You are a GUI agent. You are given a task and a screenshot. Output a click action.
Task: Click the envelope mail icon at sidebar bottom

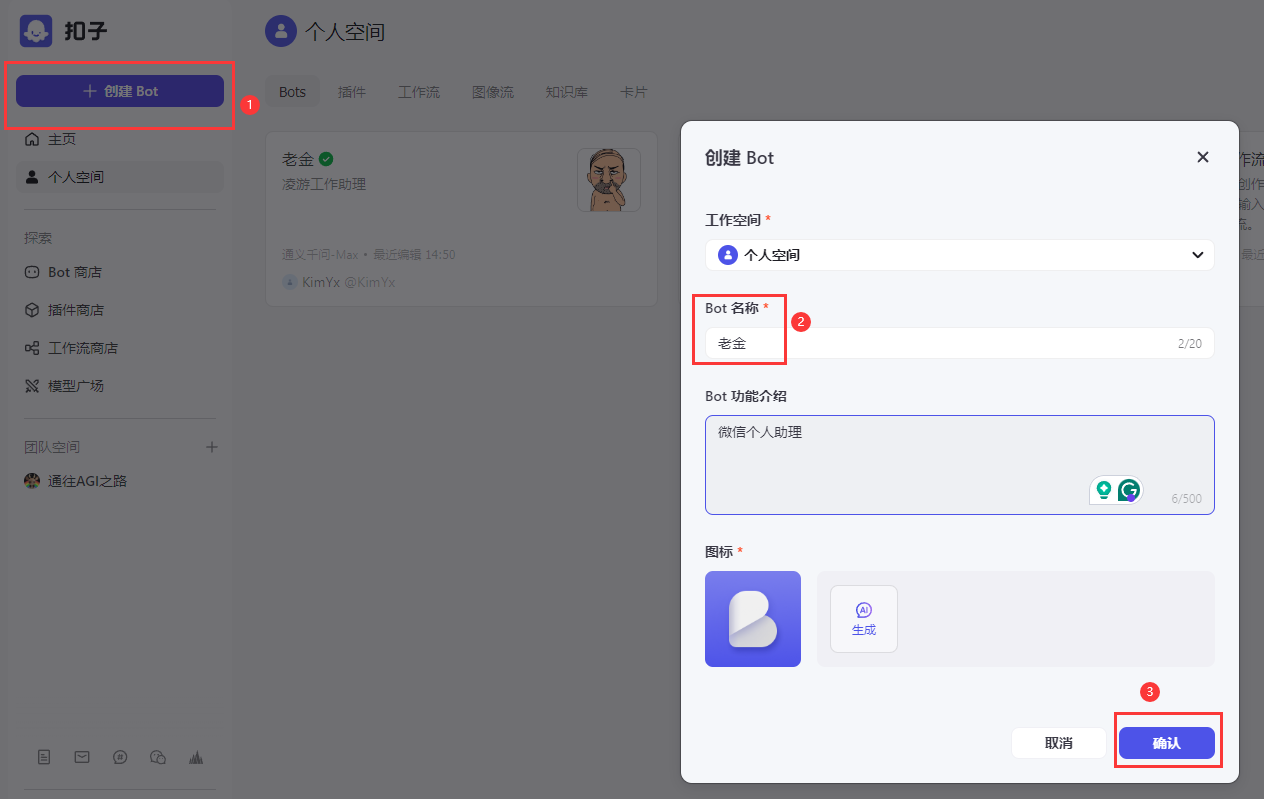click(x=82, y=757)
